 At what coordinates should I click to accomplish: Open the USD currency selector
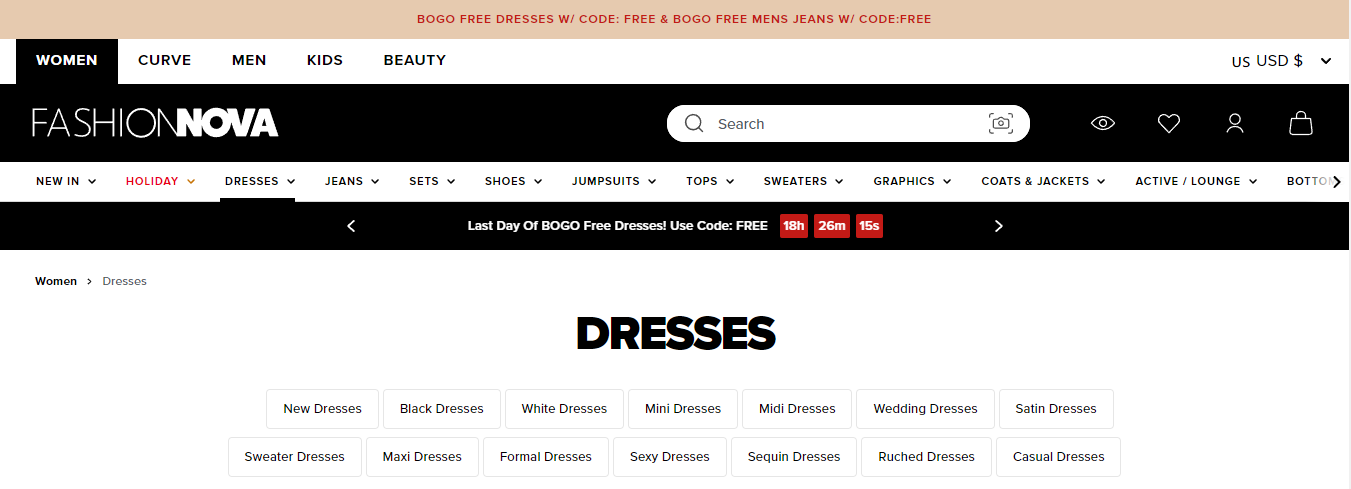[1282, 61]
